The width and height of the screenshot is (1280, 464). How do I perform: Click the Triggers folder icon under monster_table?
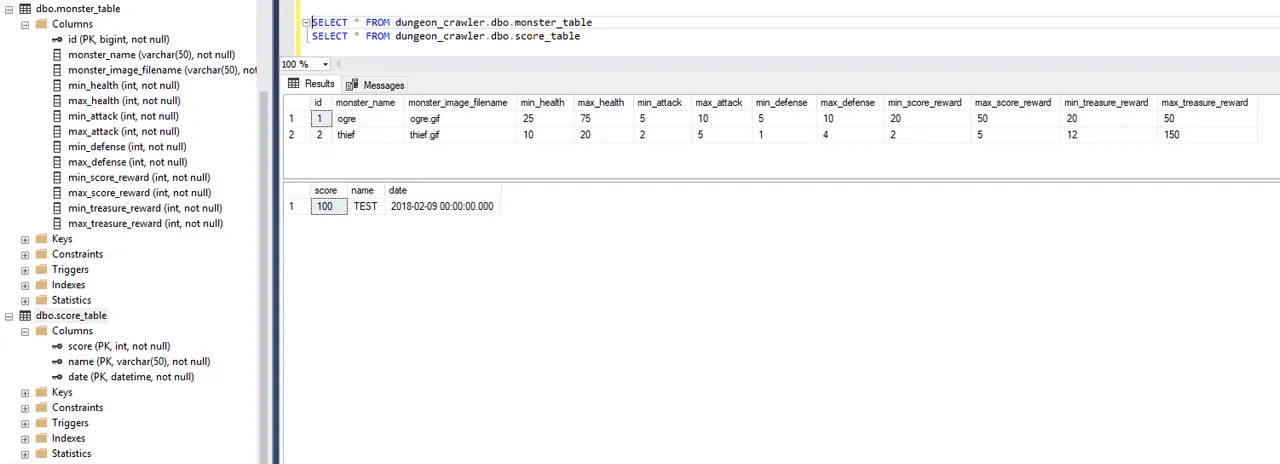[x=41, y=269]
